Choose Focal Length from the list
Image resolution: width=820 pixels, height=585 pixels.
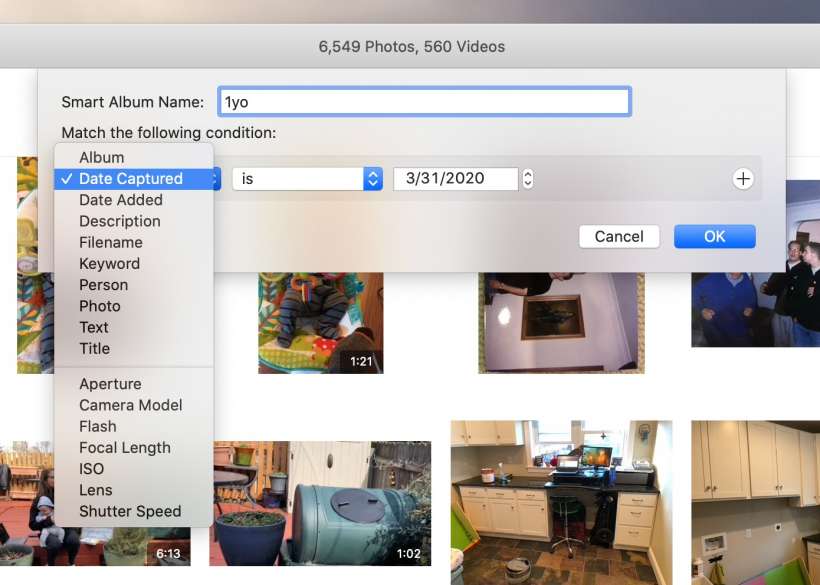pyautogui.click(x=125, y=448)
